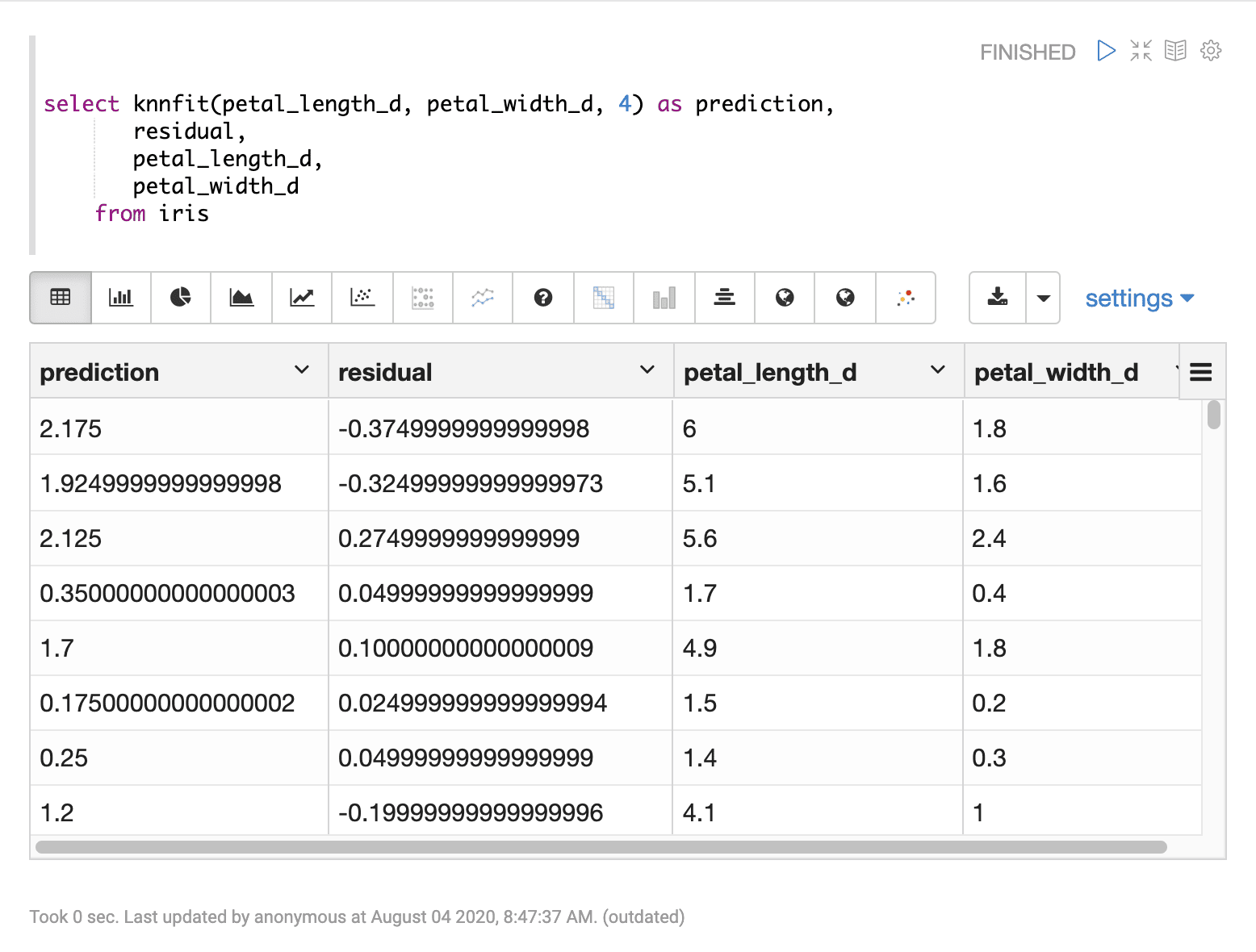Open the paragraph settings gear icon
This screenshot has height=952, width=1256.
tap(1211, 50)
